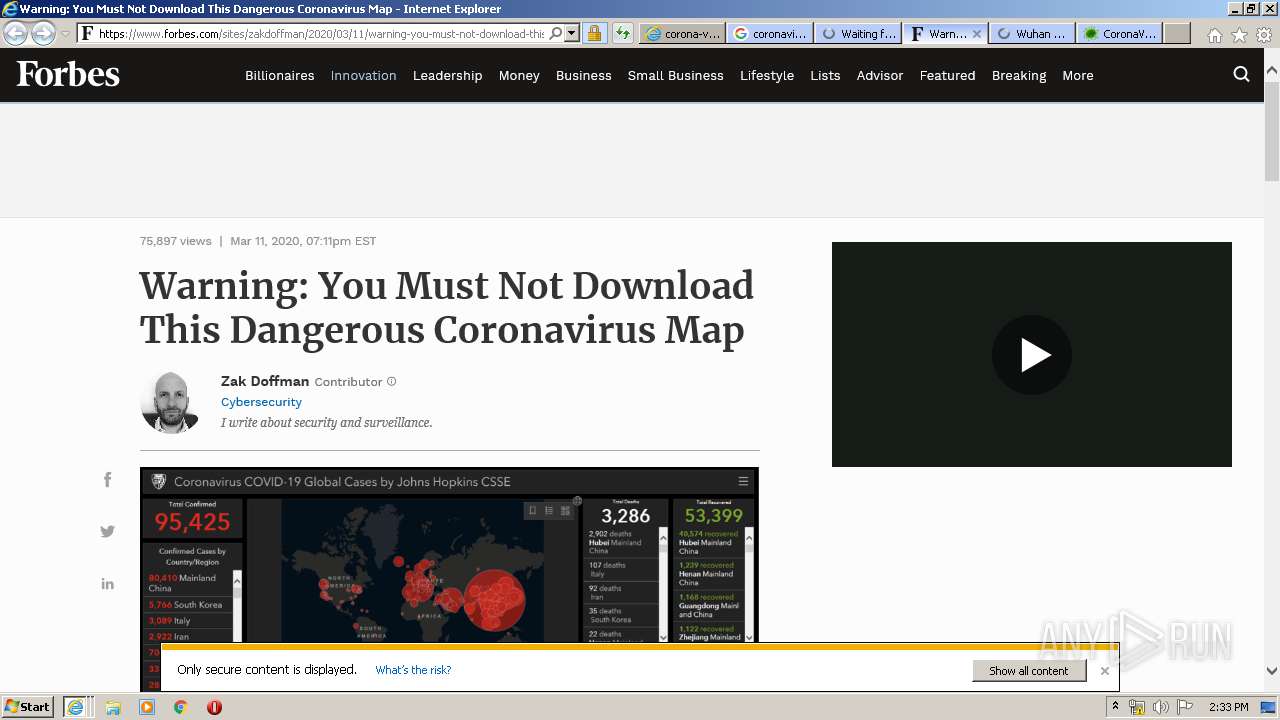Open the Lifestyle menu
1280x720 pixels.
tap(767, 75)
